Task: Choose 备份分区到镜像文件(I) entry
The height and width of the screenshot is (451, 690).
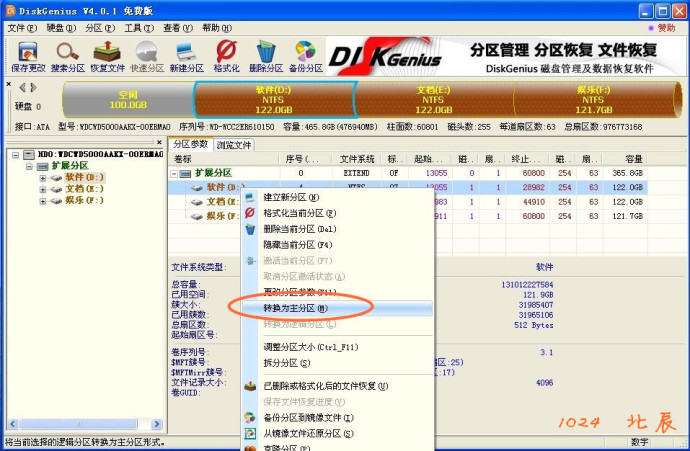Action: (338, 418)
